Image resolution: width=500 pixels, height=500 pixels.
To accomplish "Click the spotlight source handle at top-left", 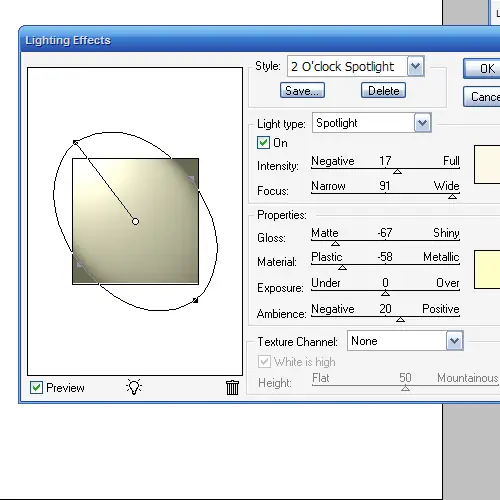I will click(76, 143).
